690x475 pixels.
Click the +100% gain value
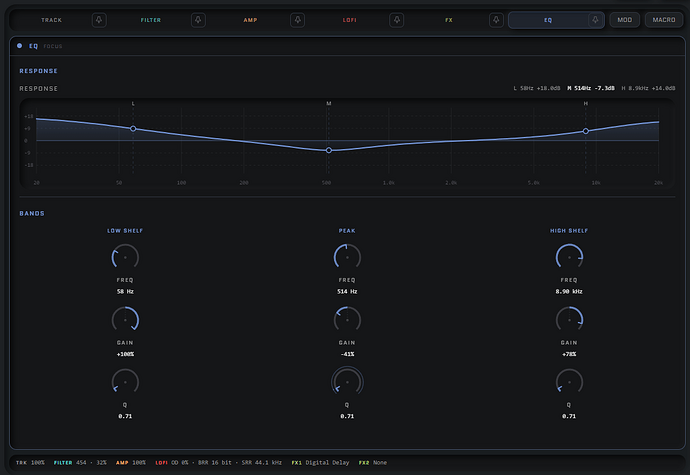[x=125, y=354]
